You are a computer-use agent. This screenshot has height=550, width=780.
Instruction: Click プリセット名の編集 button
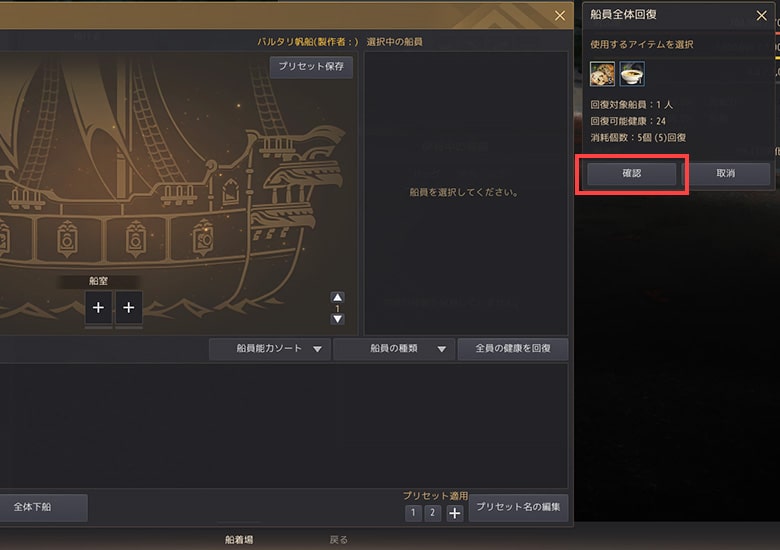(518, 507)
